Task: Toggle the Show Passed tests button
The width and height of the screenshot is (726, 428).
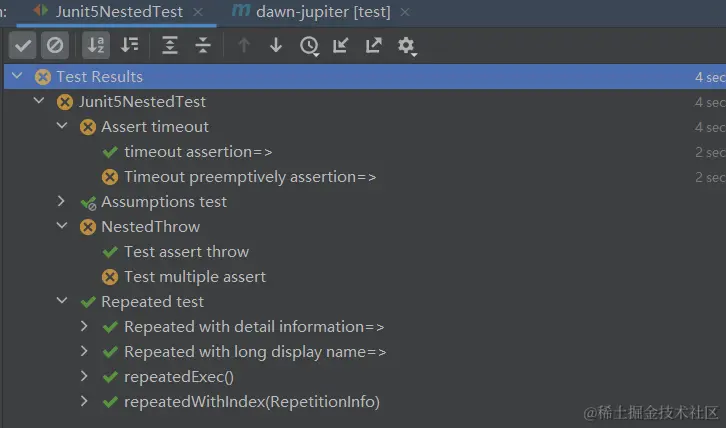Action: point(23,45)
